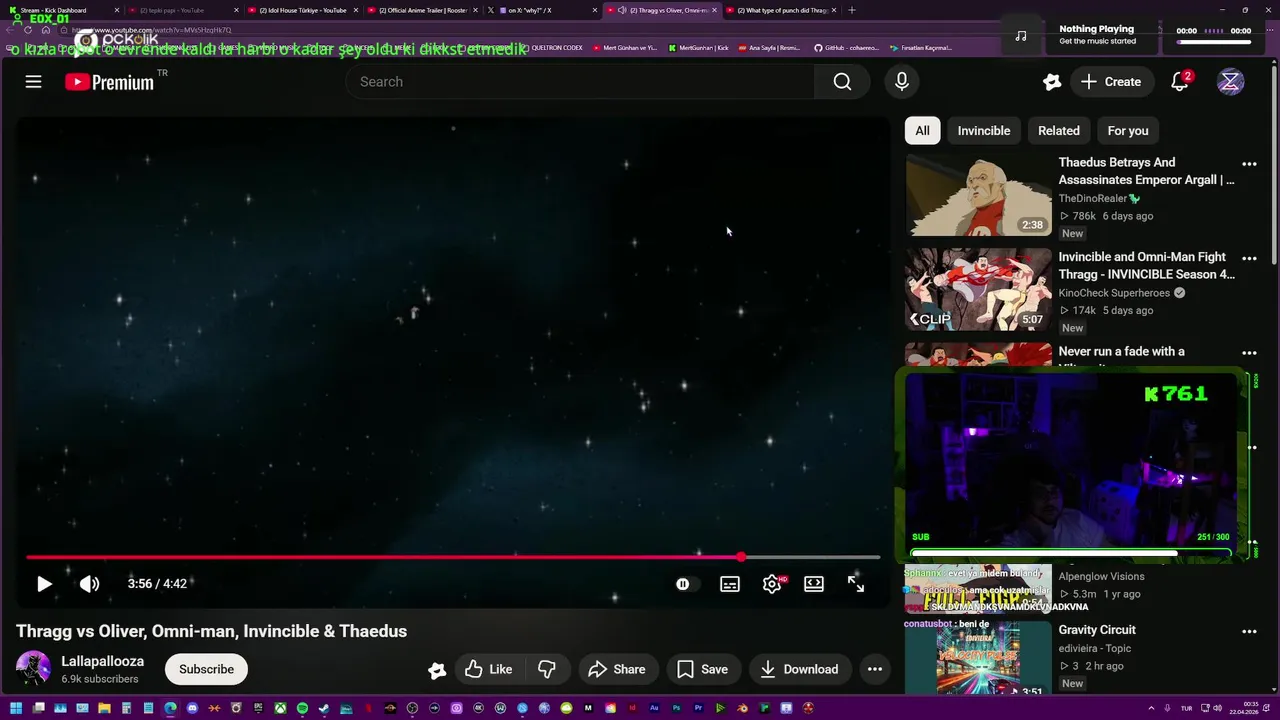Open the Invincible and Omni-Man Fight Thragg thumbnail
The width and height of the screenshot is (1280, 720).
point(978,290)
